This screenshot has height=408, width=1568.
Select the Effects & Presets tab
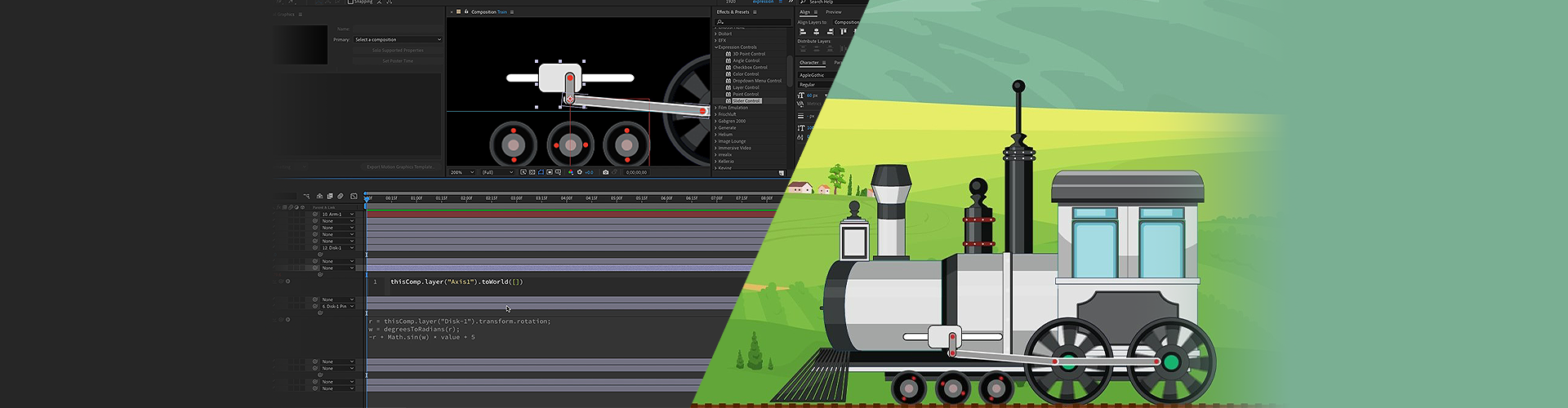[733, 12]
